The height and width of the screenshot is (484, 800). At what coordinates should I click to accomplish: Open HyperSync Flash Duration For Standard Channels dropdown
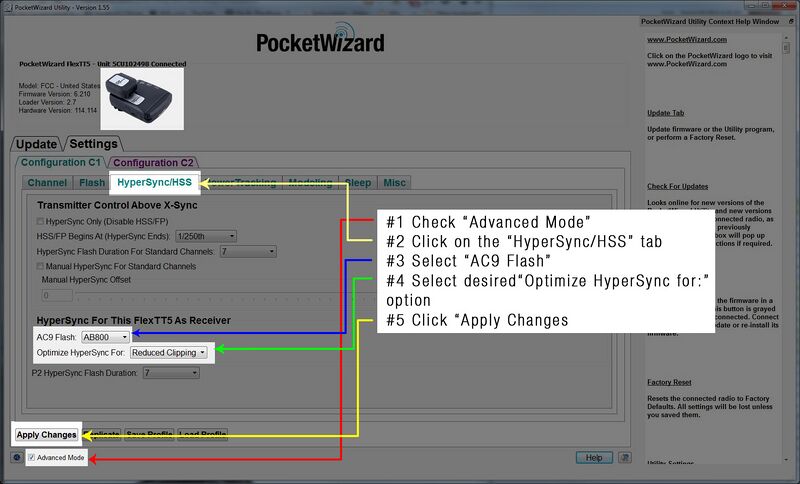[248, 251]
